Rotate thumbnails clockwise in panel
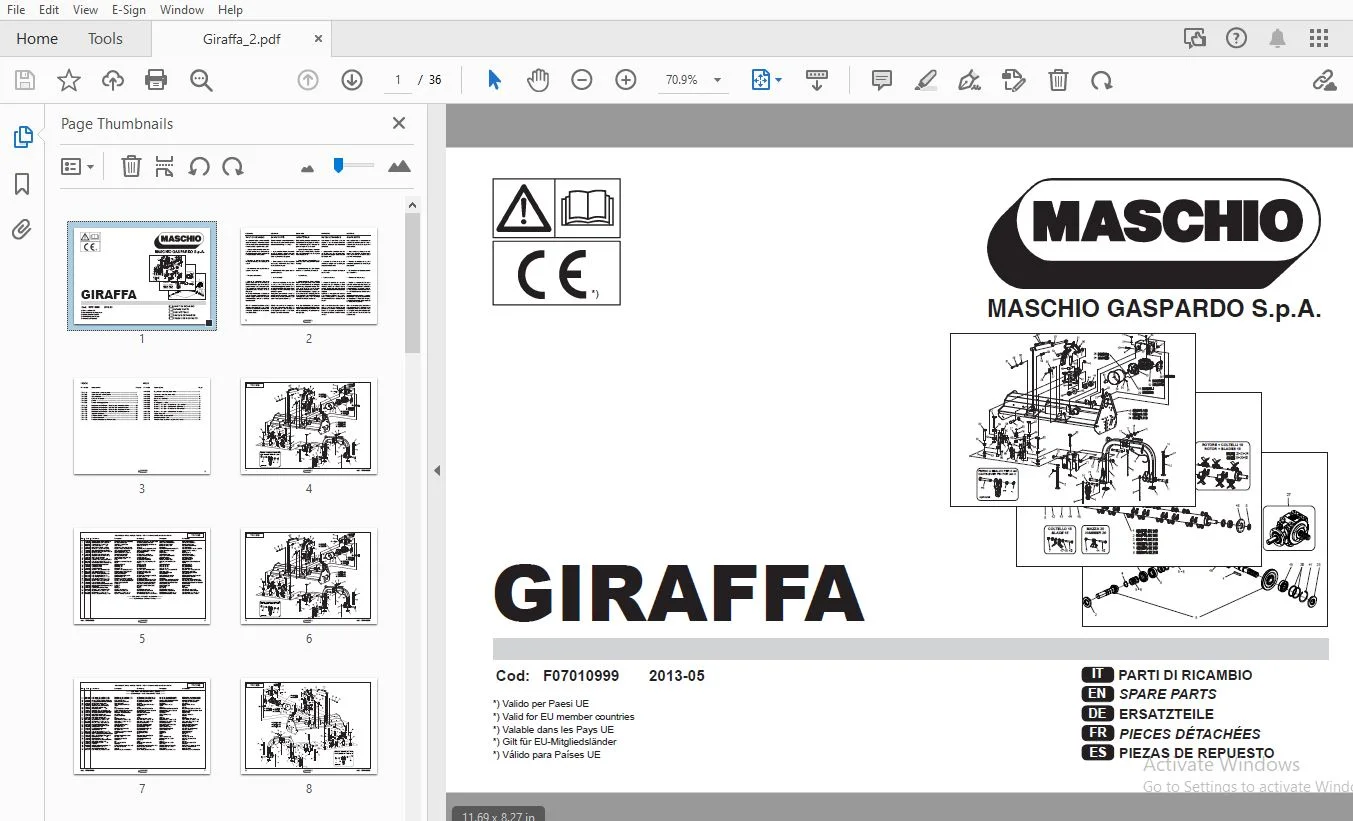The width and height of the screenshot is (1353, 821). click(233, 167)
